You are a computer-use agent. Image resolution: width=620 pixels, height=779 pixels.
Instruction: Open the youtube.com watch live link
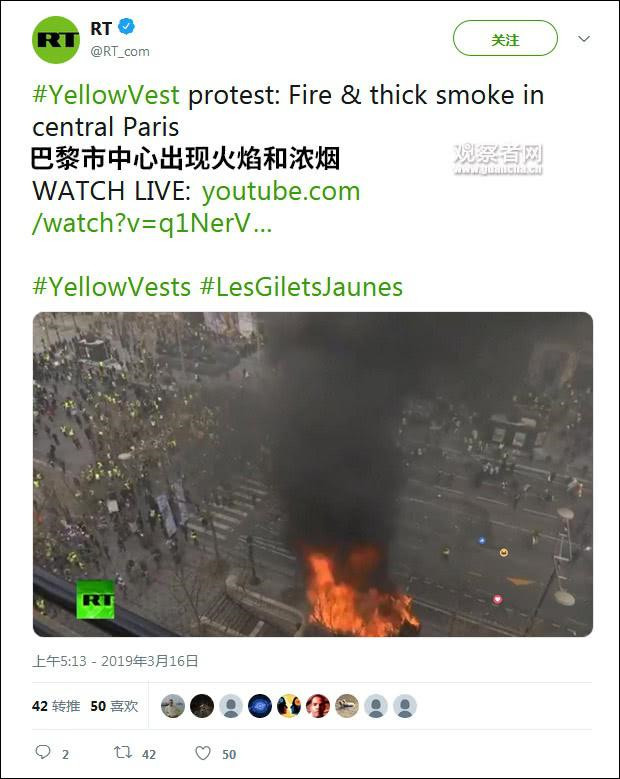(196, 207)
